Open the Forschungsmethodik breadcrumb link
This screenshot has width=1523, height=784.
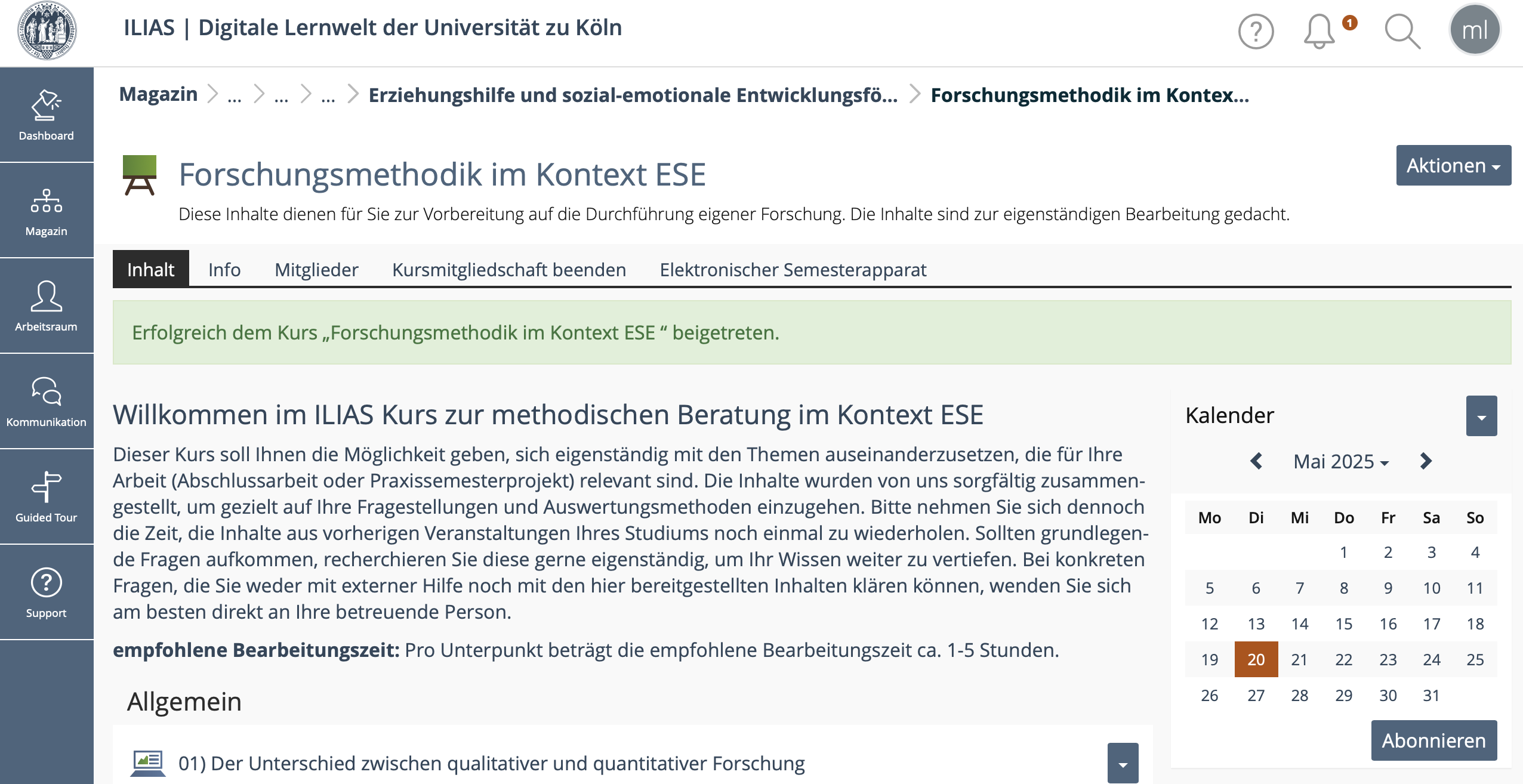tap(1090, 95)
